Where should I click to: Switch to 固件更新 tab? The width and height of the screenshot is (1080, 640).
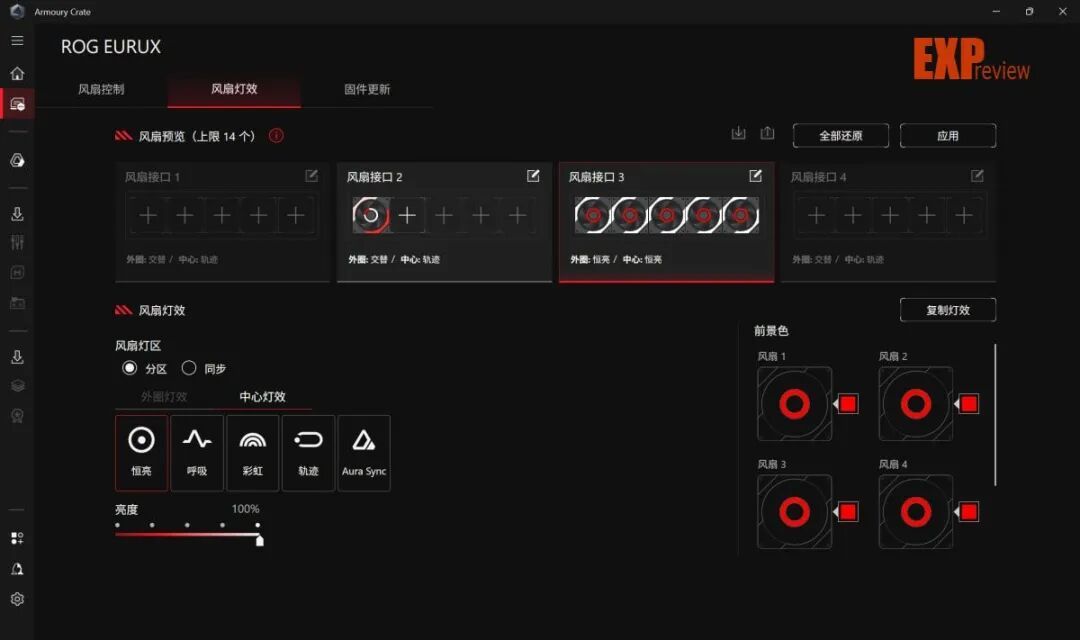[x=367, y=89]
